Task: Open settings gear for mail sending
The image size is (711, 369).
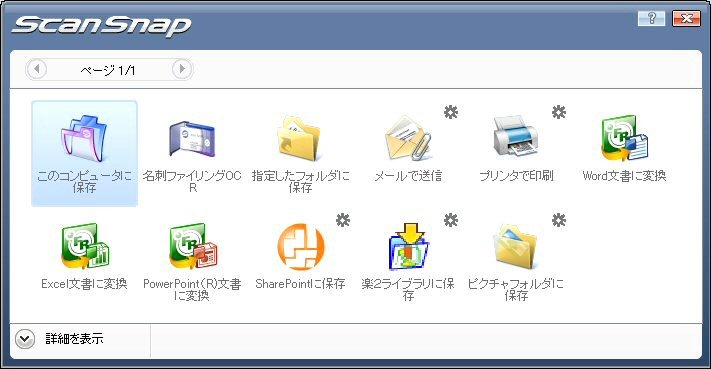Action: pyautogui.click(x=451, y=112)
